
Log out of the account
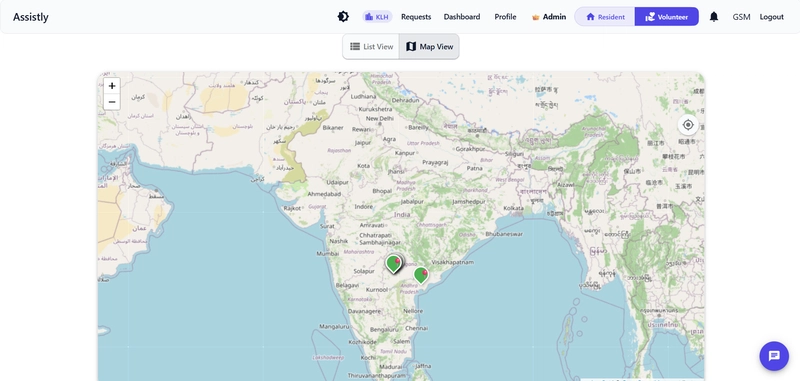coord(771,17)
